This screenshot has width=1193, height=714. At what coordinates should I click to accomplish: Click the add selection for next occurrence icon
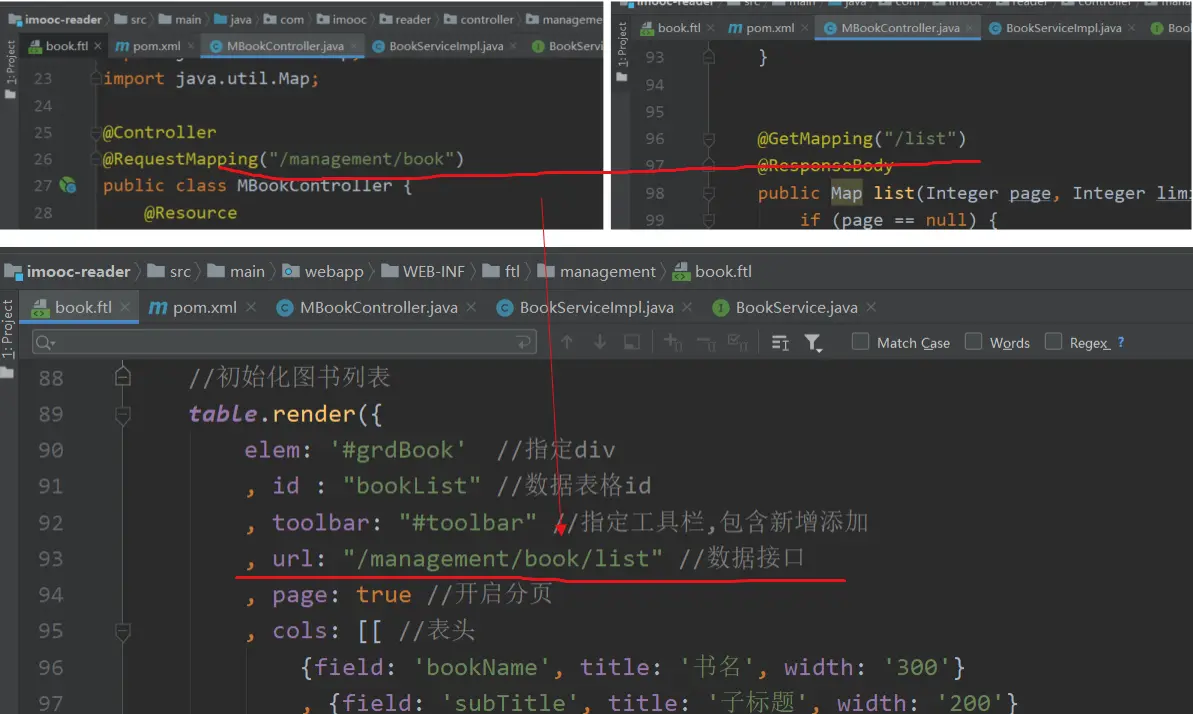coord(673,343)
